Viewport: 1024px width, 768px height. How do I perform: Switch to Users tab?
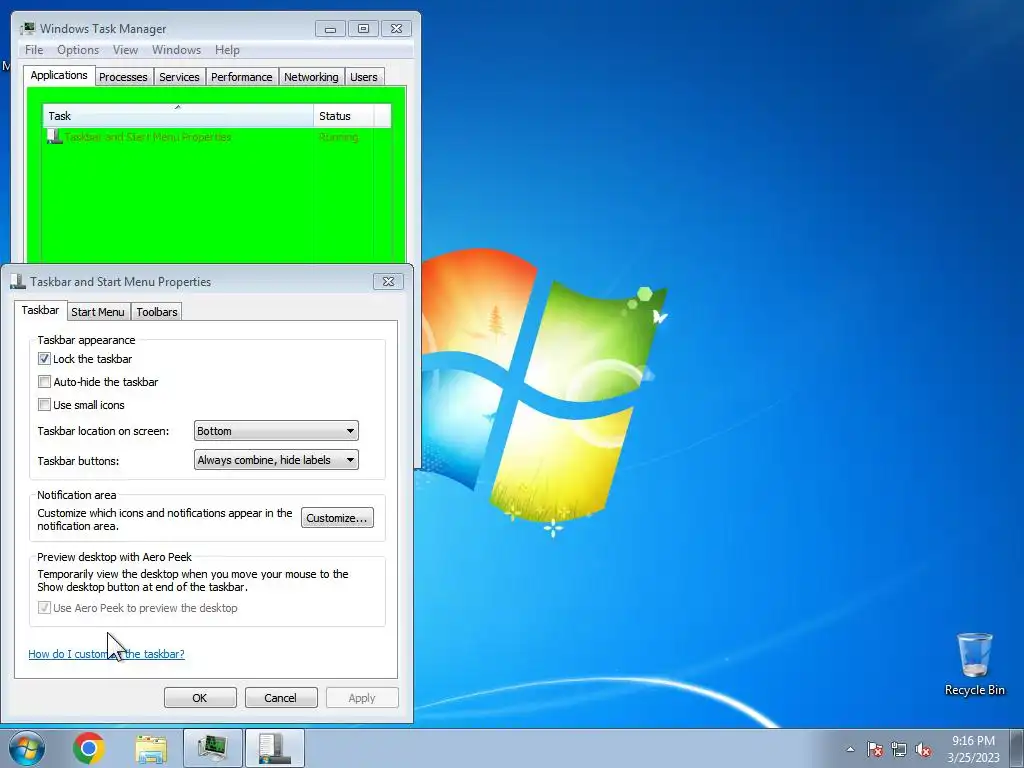364,77
